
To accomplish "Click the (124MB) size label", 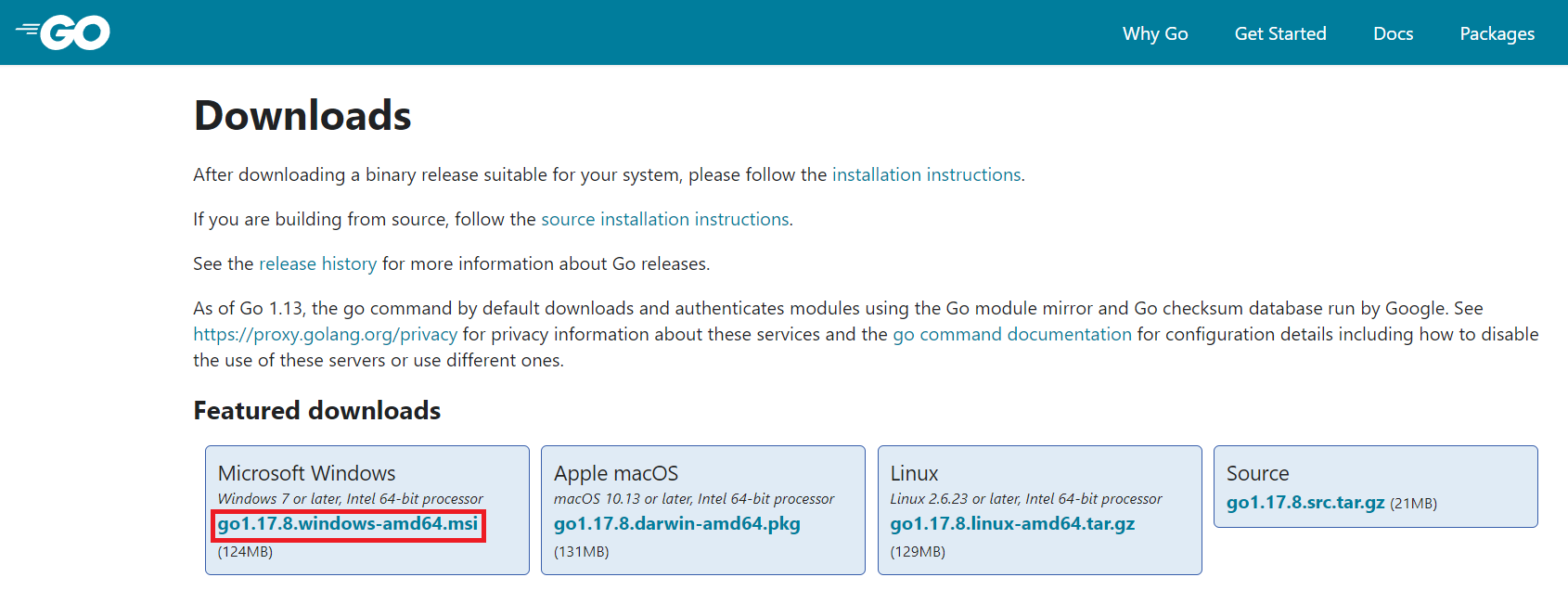I will coord(245,552).
